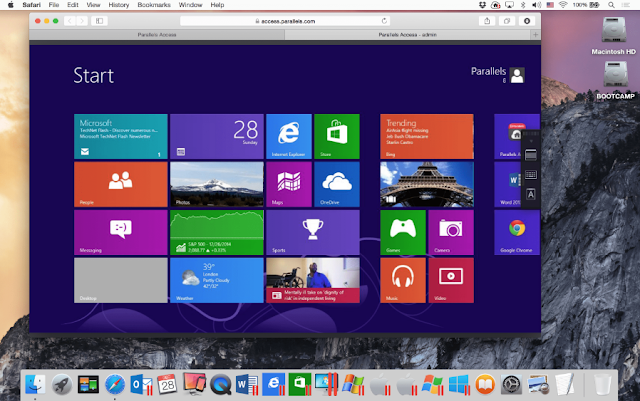This screenshot has width=640, height=401.
Task: Open the Trash in the Dock
Action: [x=602, y=384]
